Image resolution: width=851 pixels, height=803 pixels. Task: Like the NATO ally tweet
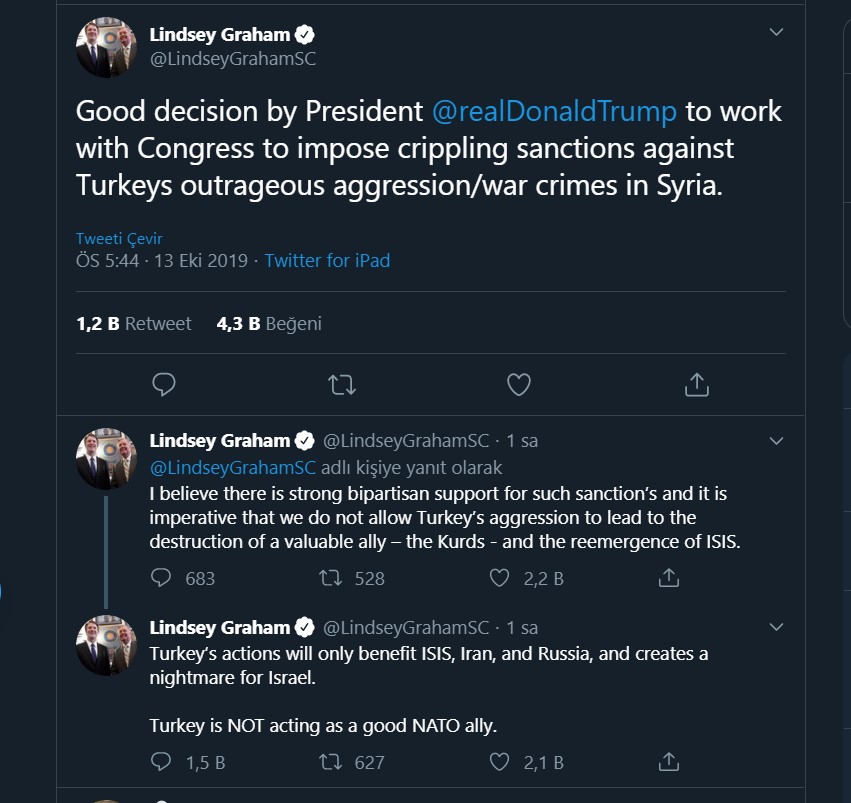[x=501, y=762]
